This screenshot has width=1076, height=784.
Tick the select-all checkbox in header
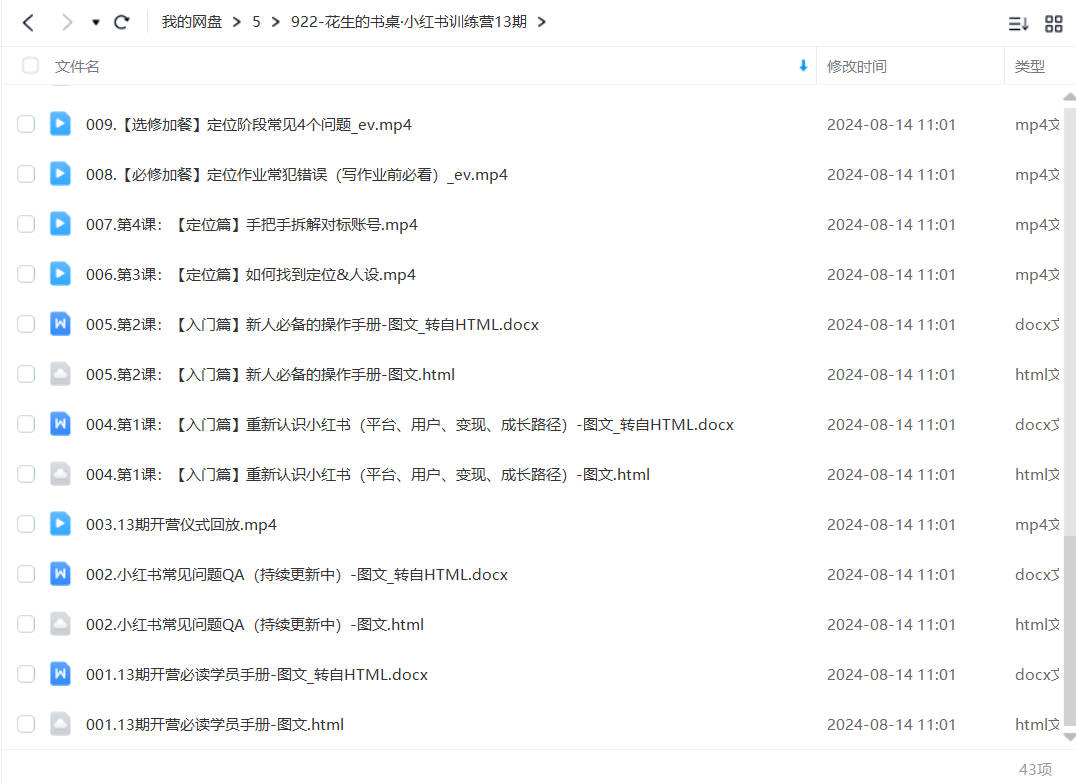(30, 66)
